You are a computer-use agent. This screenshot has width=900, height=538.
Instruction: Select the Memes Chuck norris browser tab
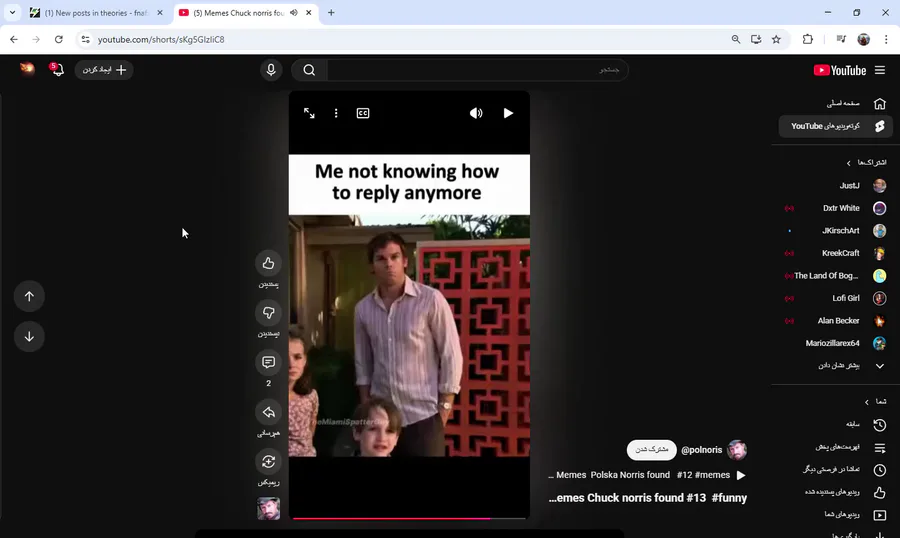238,13
